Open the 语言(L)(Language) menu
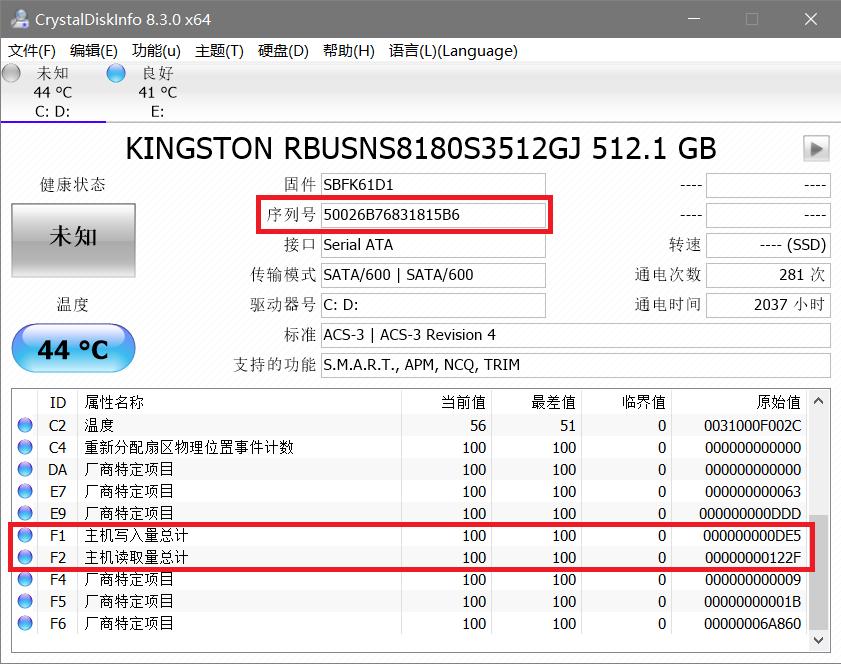This screenshot has height=664, width=841. [453, 51]
